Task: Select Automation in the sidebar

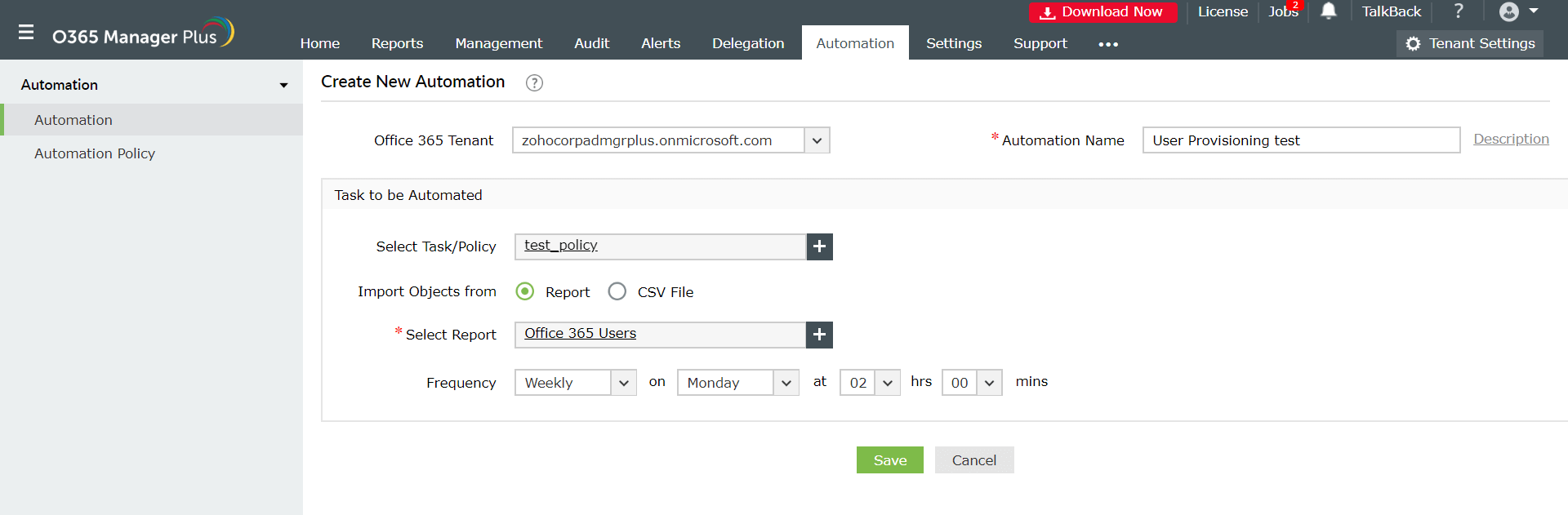Action: click(x=152, y=120)
